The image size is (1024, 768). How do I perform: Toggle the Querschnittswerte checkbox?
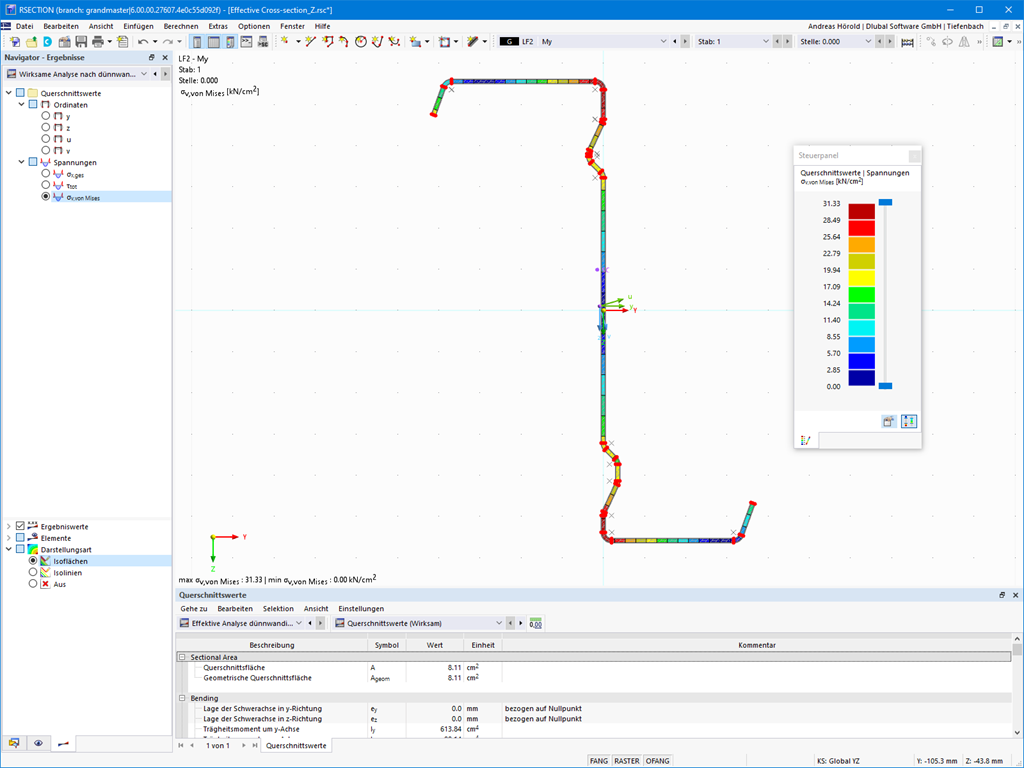(x=20, y=93)
